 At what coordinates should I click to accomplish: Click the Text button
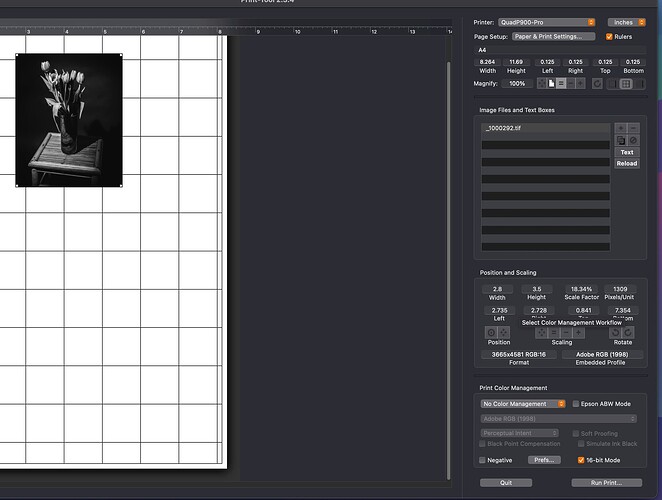click(627, 152)
